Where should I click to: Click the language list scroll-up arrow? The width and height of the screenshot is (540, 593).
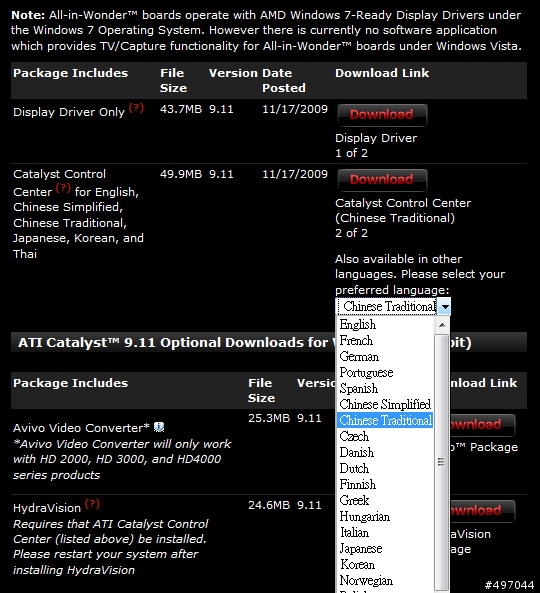click(x=442, y=325)
